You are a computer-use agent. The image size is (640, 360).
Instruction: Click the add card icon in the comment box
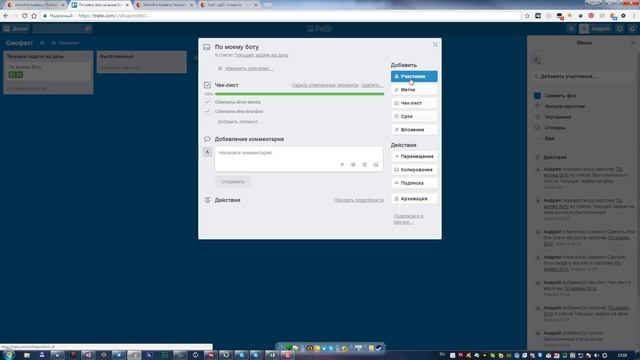click(376, 164)
